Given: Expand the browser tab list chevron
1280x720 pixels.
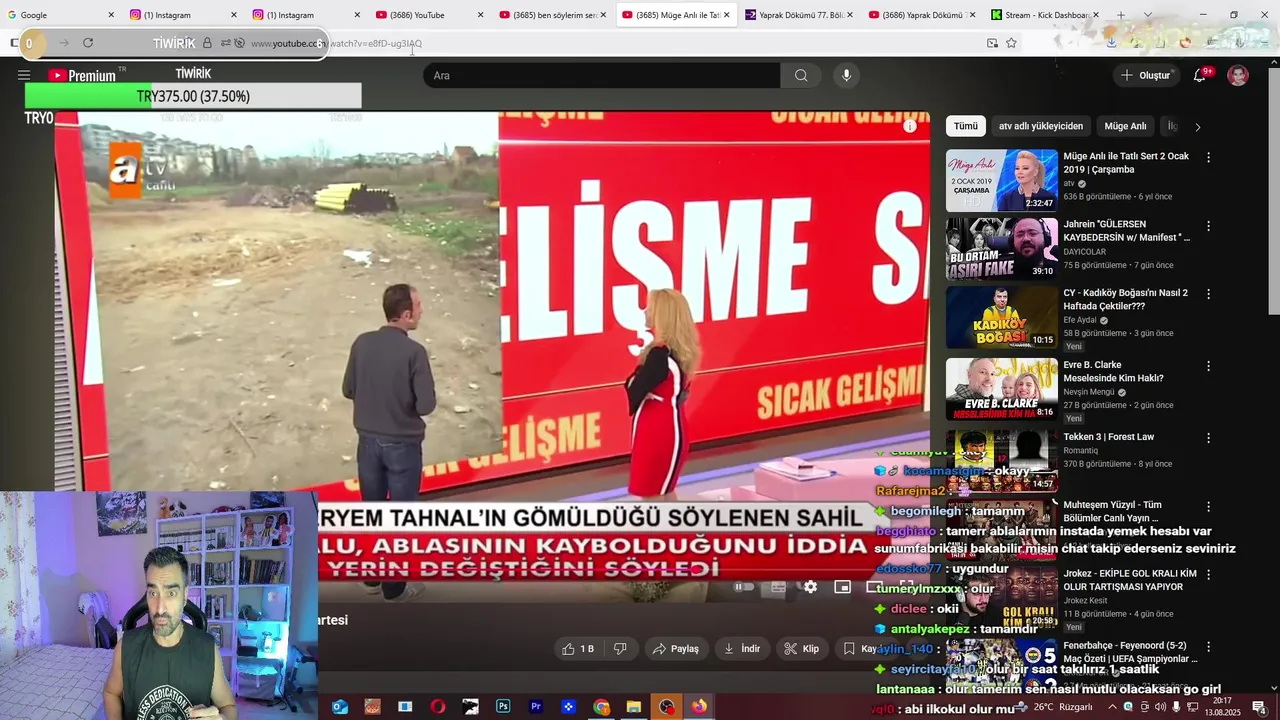Looking at the screenshot, I should click(1147, 15).
